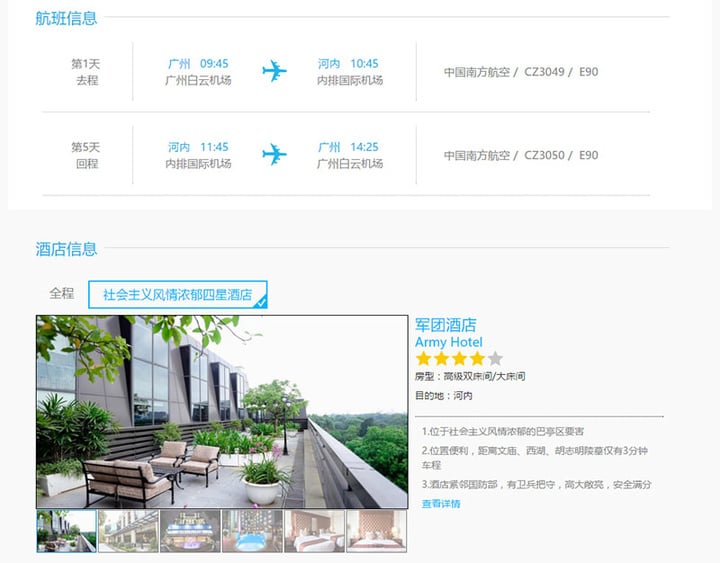720x563 pixels.
Task: Open the 查看详情 link
Action: click(441, 504)
